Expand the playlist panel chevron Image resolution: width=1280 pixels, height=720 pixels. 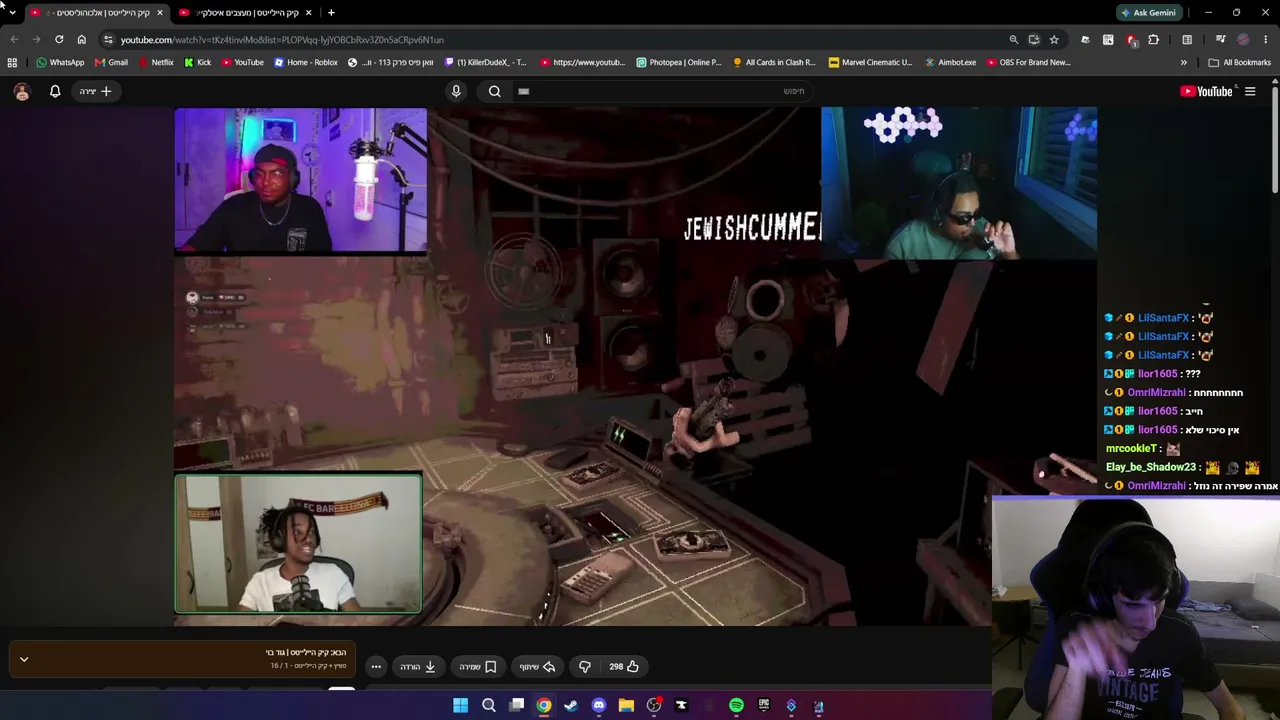tap(24, 660)
